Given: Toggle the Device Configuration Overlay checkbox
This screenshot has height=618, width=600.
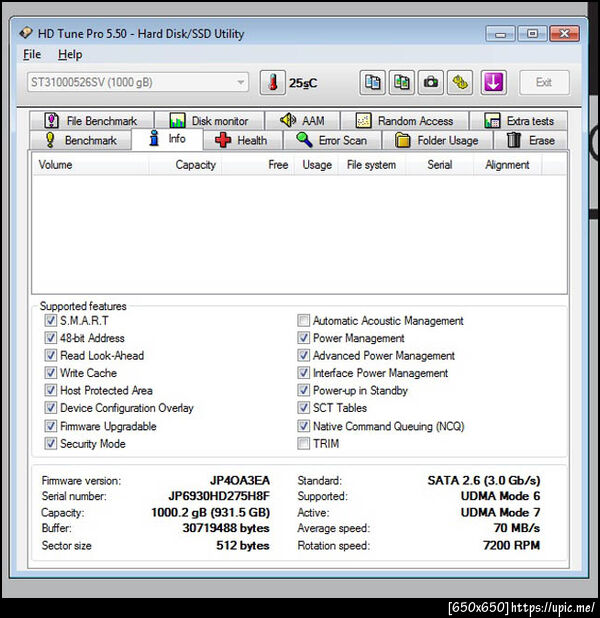Looking at the screenshot, I should (50, 408).
